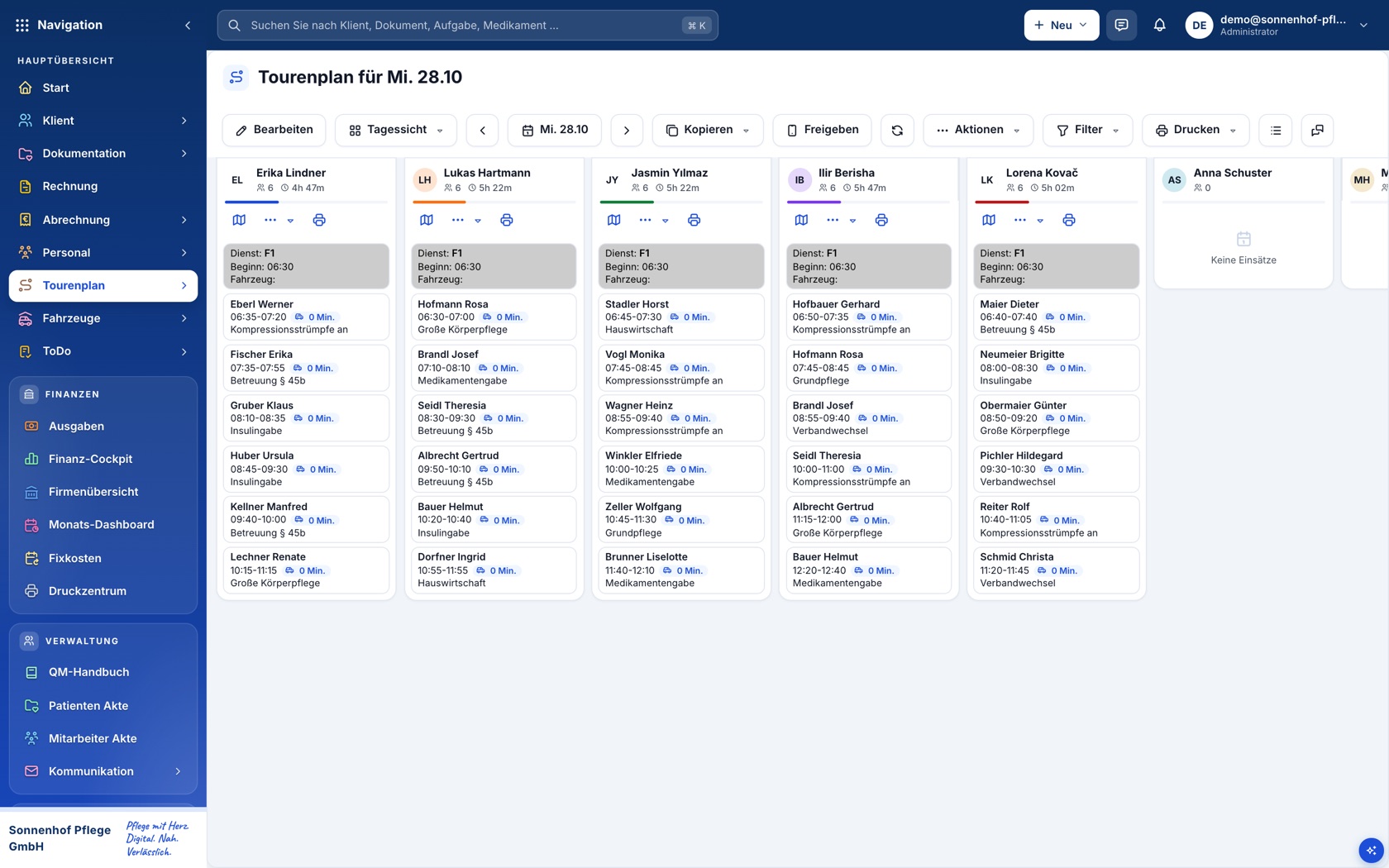Expand the dropdown arrow in Jasmin Yılmaz's column
Screen dimensions: 1389x868
666,221
